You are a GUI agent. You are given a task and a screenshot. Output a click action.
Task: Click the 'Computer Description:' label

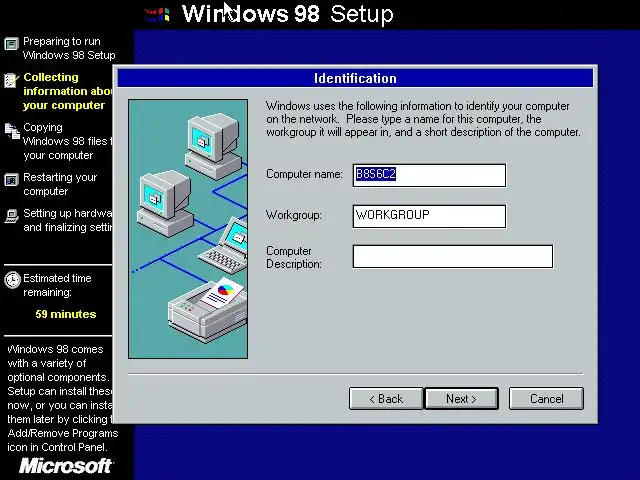[293, 258]
